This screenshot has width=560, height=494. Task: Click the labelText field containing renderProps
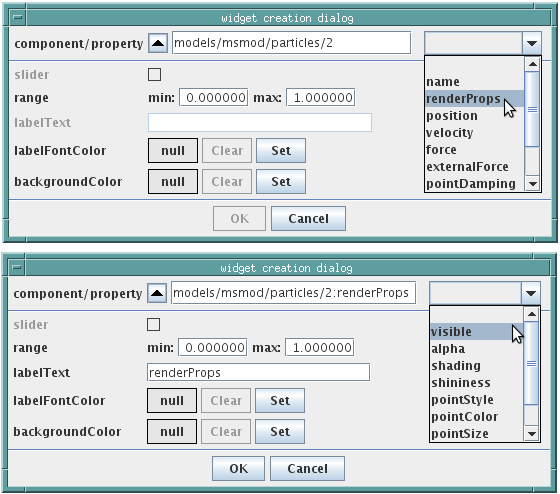point(258,373)
